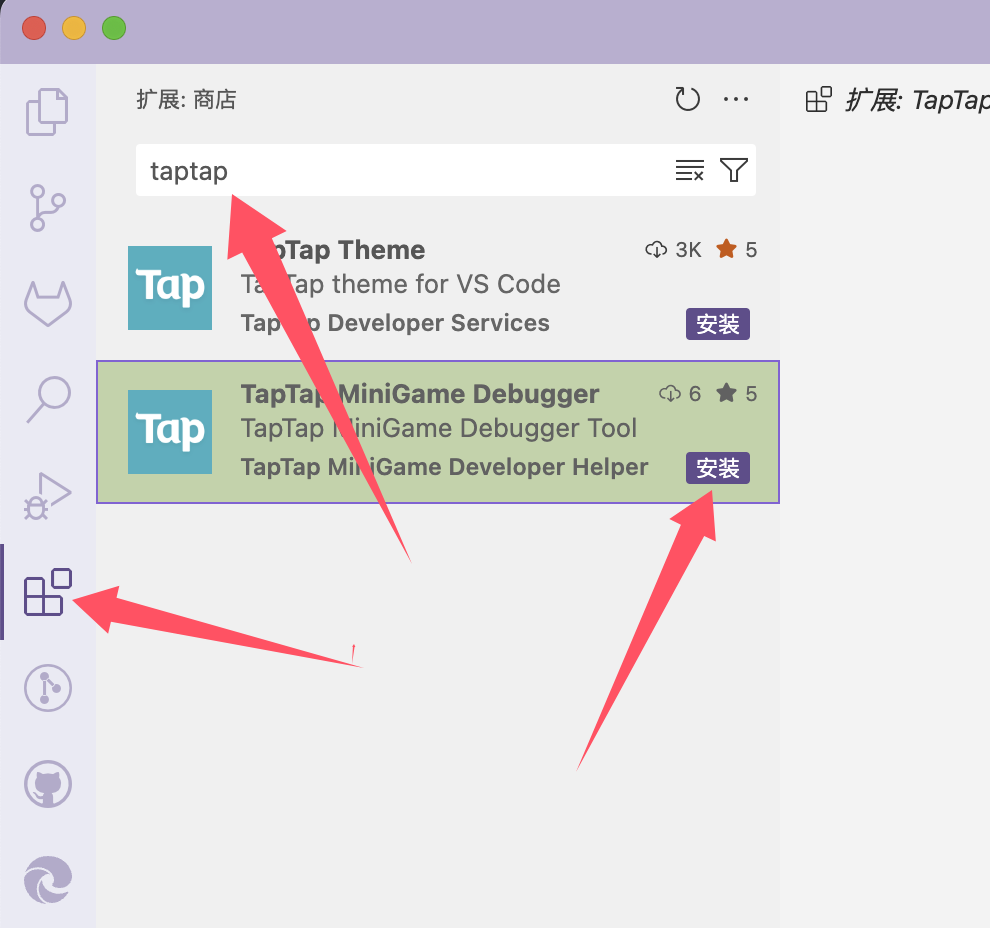The height and width of the screenshot is (928, 990).
Task: Click publisher 'TapTap MiniGame Developer Helper'
Action: coord(444,467)
